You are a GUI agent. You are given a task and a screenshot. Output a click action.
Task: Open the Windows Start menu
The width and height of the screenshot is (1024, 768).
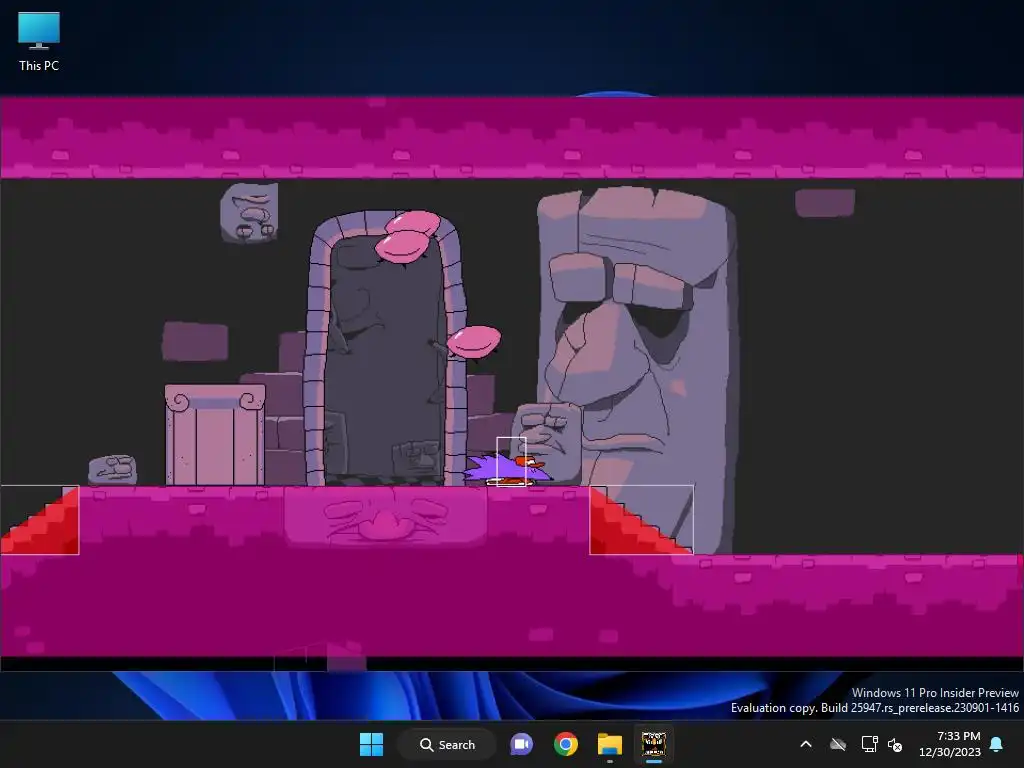[x=372, y=744]
